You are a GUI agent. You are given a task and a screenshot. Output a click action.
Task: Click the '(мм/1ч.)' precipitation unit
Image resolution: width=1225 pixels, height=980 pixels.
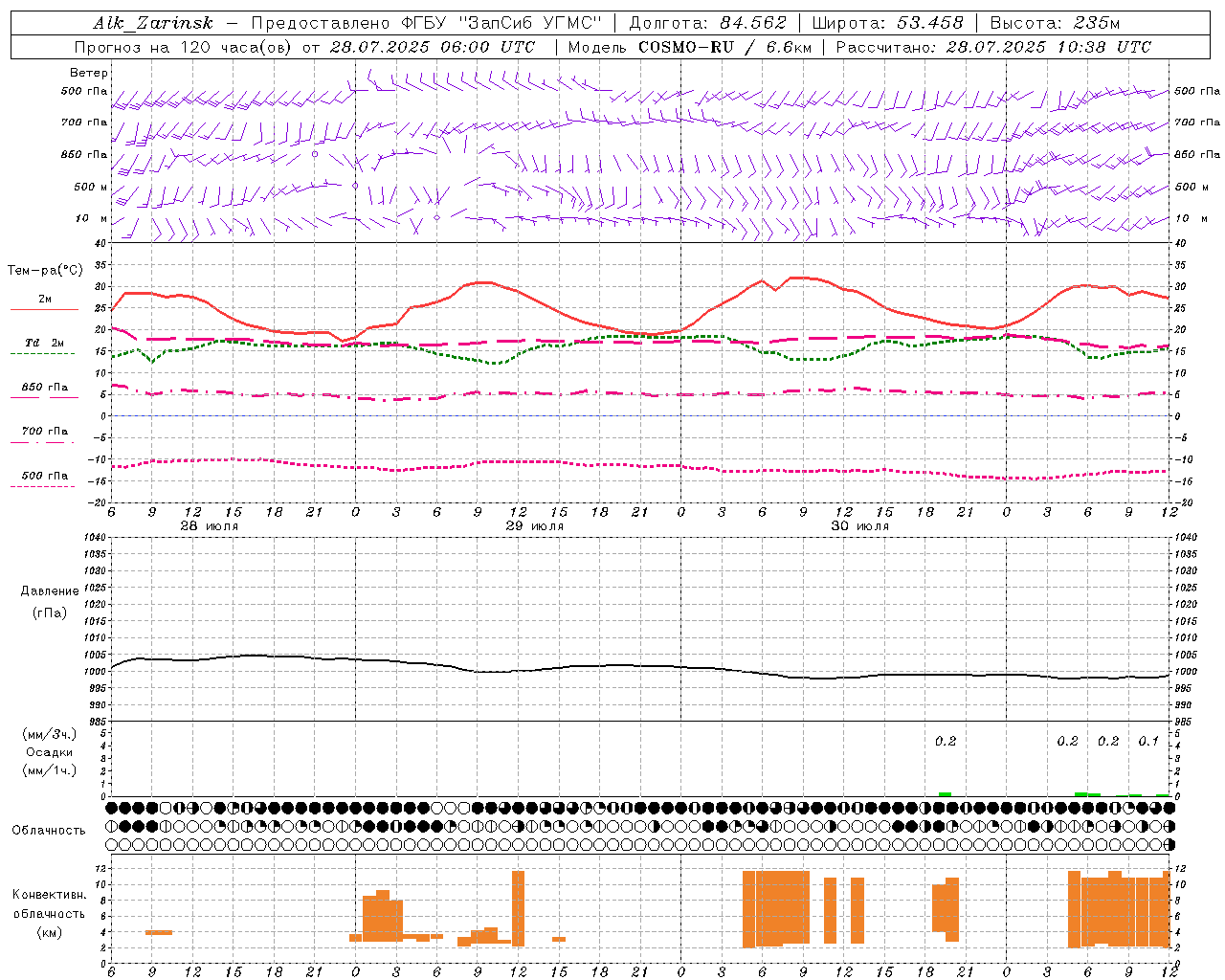tap(50, 769)
